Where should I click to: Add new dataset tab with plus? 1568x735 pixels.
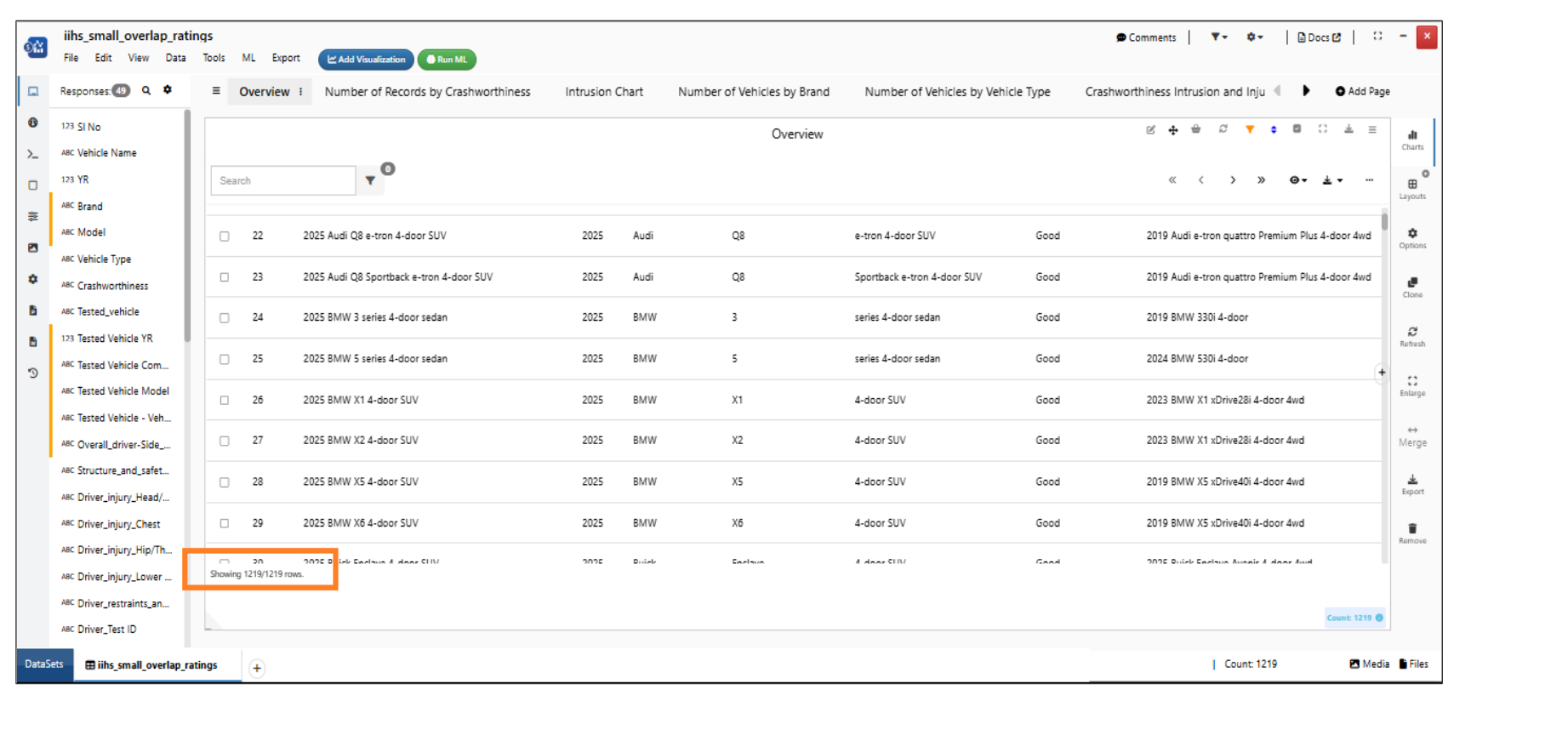point(257,668)
